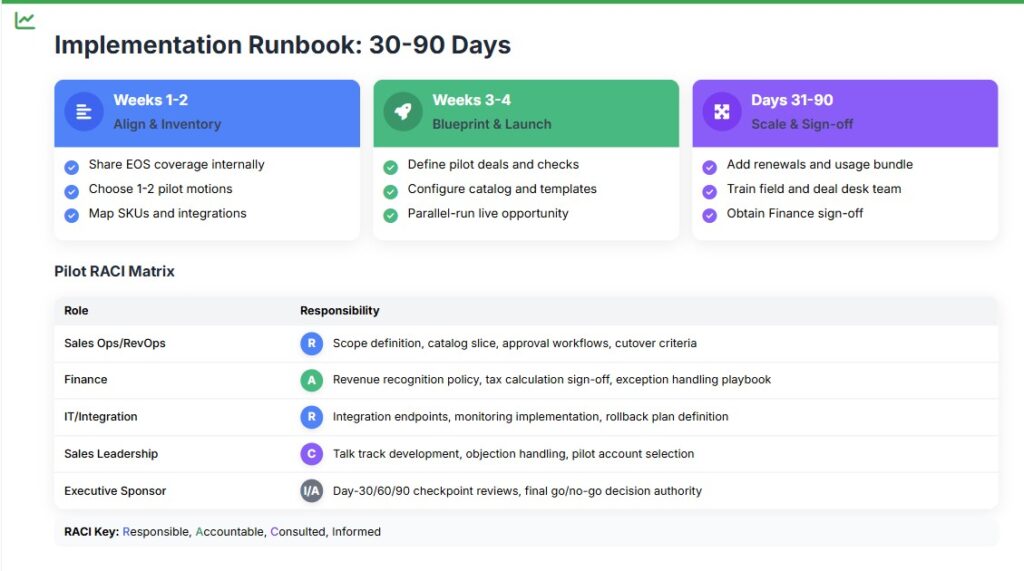The height and width of the screenshot is (571, 1024).
Task: Click the R badge for Sales Ops/RevOps
Action: 312,343
